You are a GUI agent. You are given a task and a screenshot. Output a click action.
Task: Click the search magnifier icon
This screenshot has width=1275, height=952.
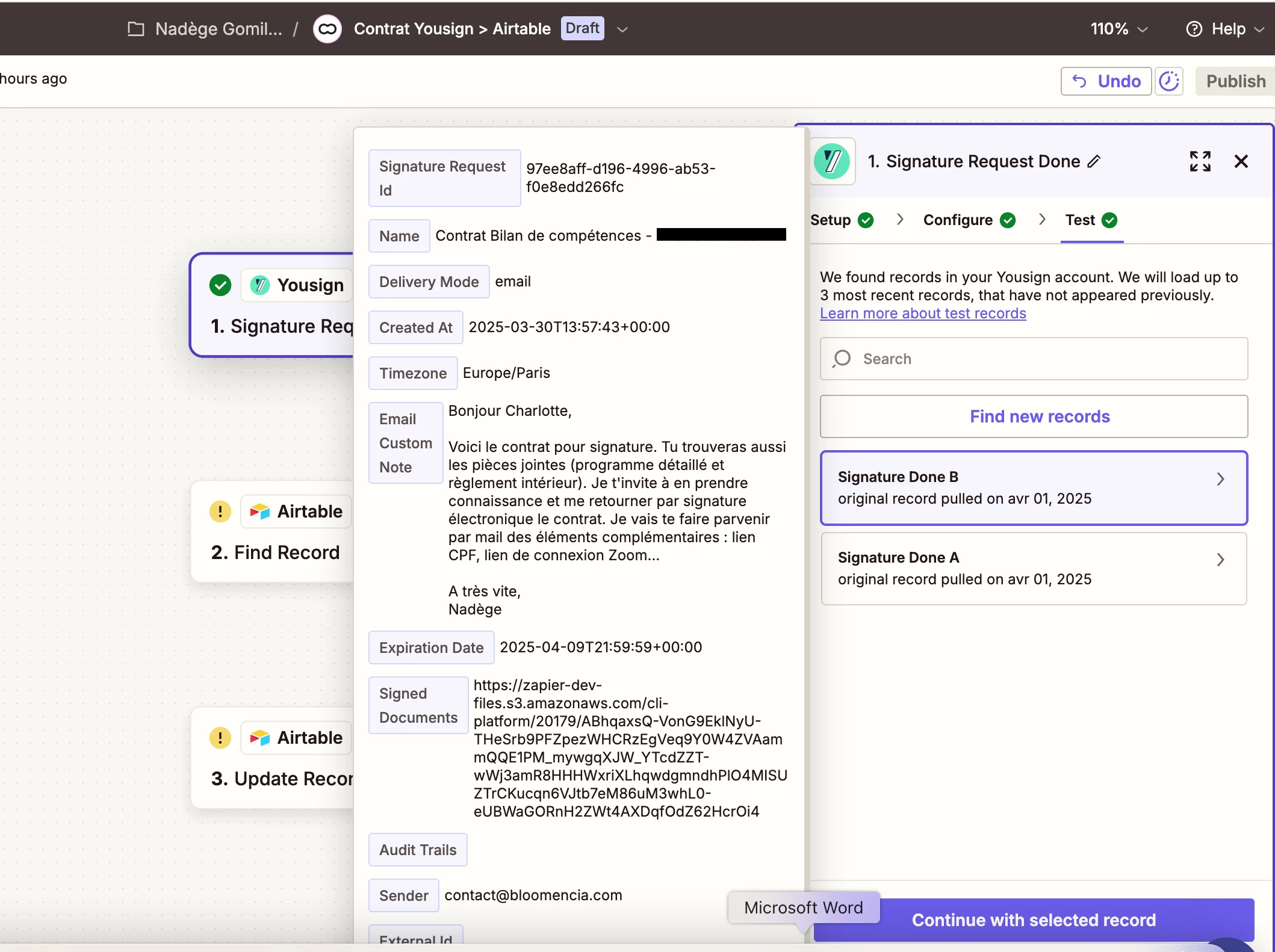coord(842,359)
